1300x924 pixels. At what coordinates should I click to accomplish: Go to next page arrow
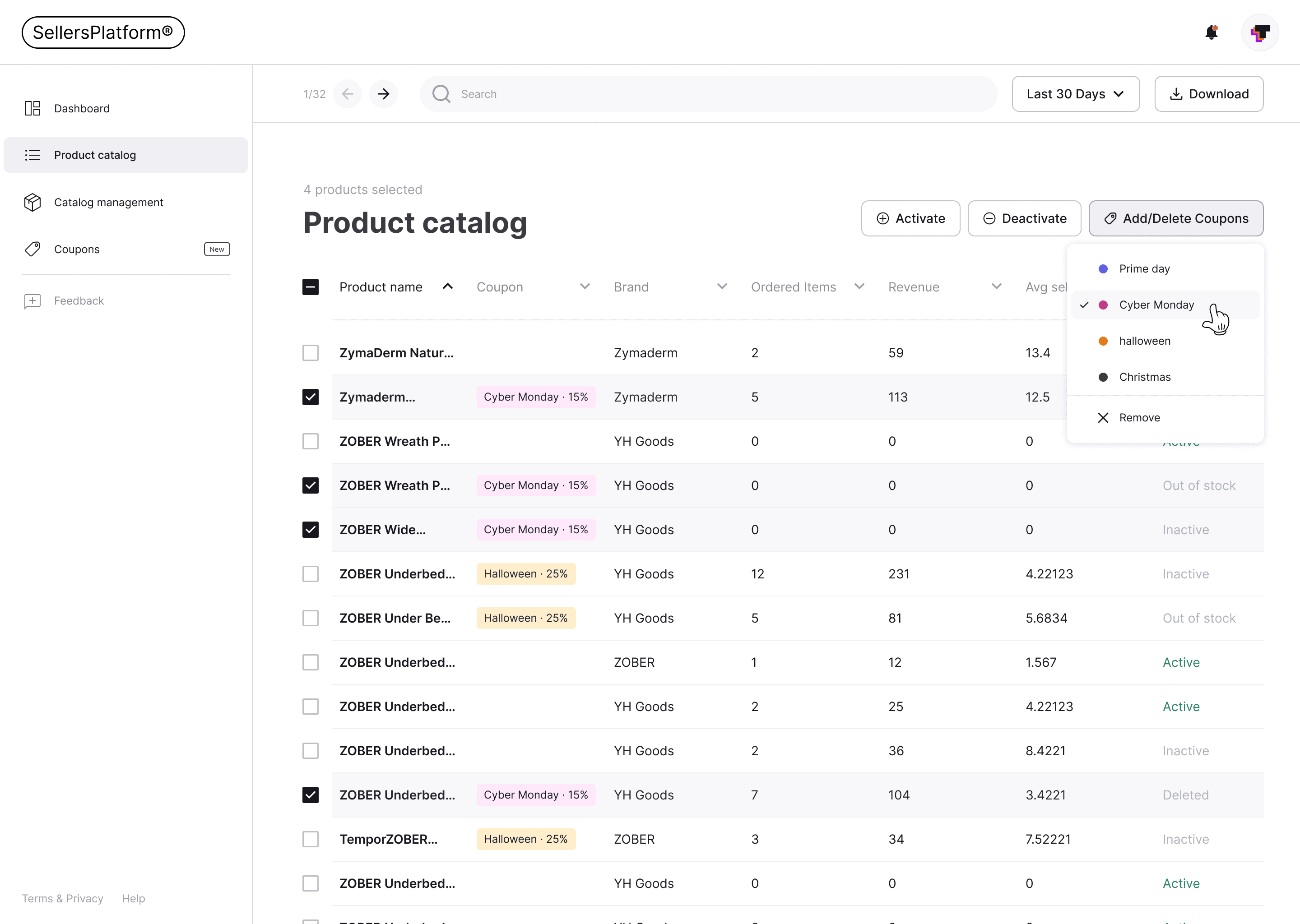click(x=384, y=94)
